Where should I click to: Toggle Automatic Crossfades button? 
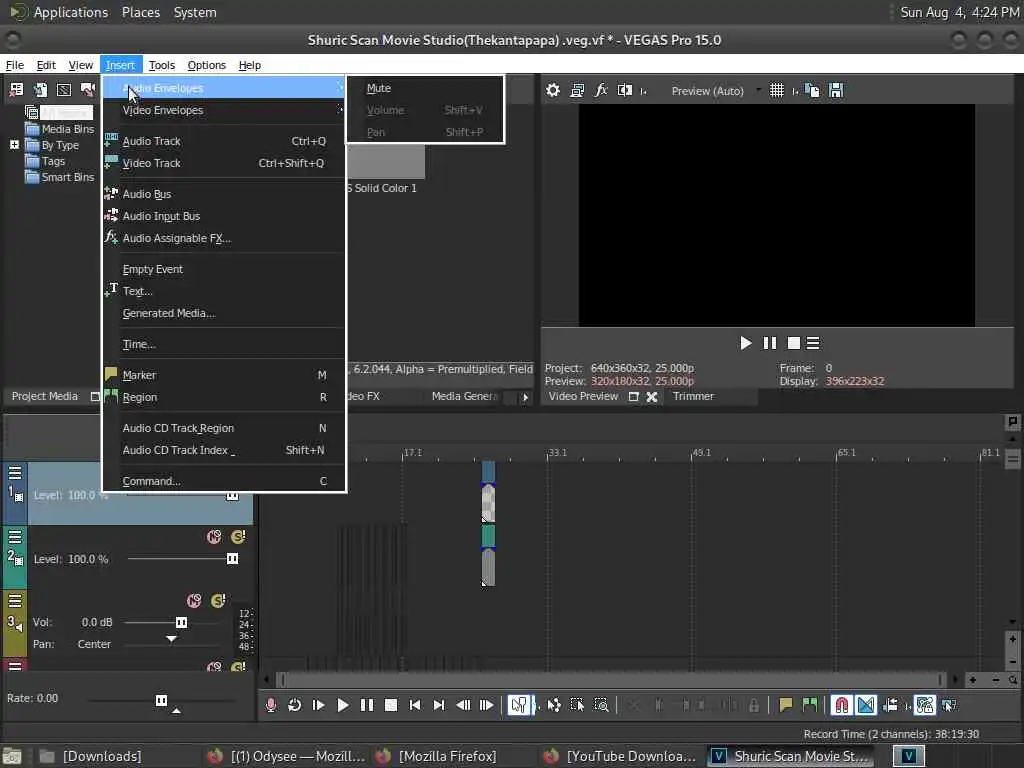[x=866, y=705]
